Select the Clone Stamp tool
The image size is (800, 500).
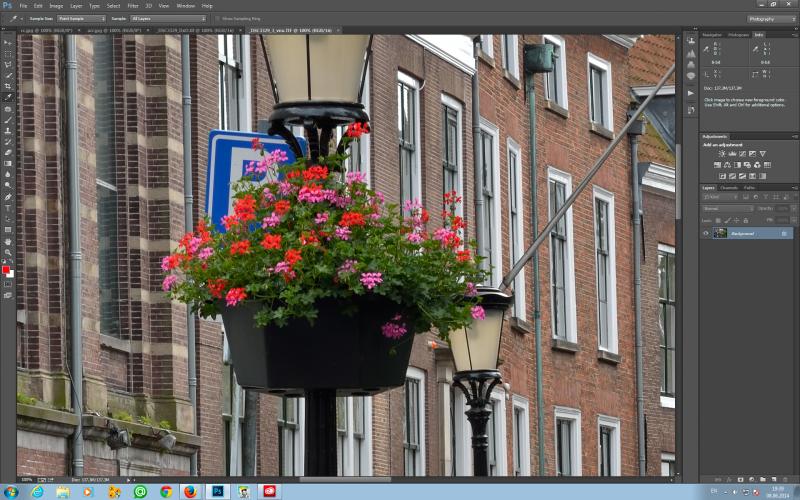(x=8, y=131)
